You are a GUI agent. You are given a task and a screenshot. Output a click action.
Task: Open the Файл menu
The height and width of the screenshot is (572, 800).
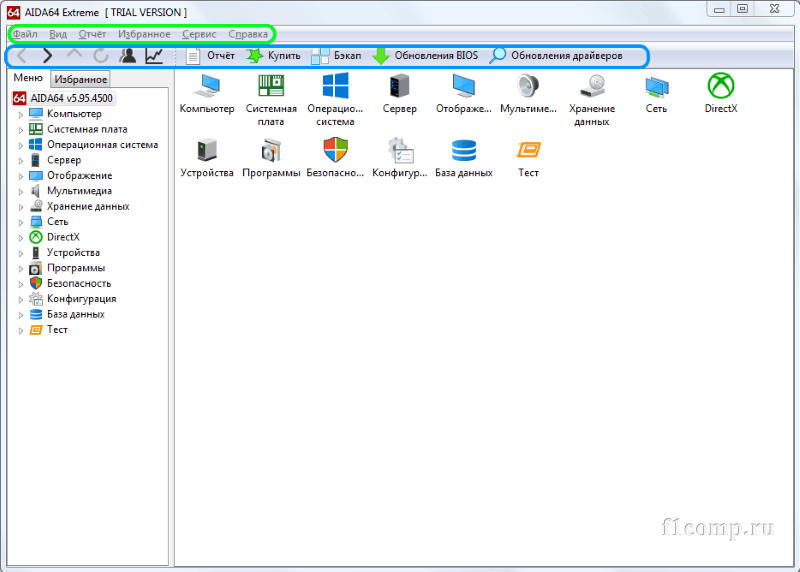(x=25, y=34)
